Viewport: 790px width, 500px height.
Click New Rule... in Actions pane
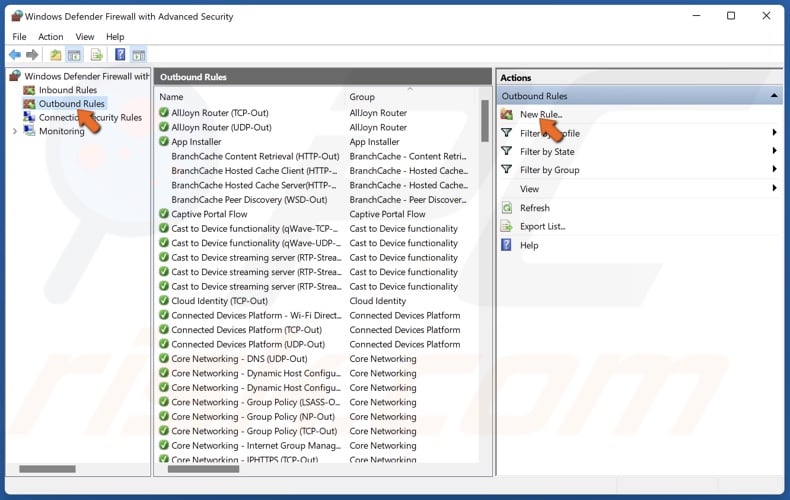tap(541, 114)
